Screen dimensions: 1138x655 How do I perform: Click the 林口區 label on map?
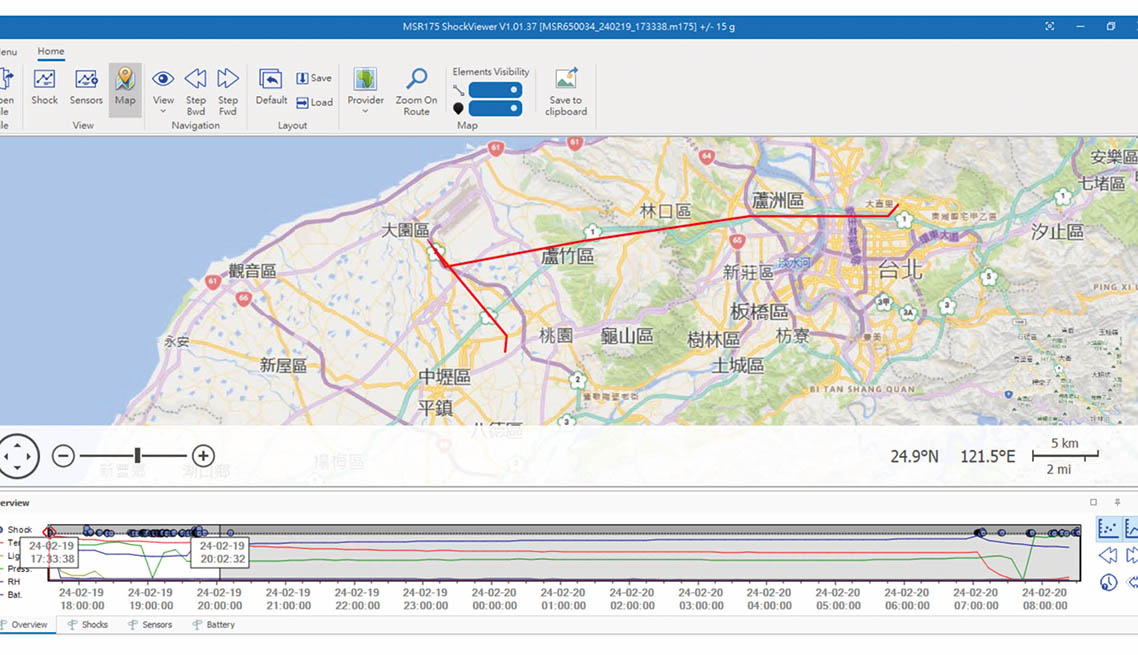tap(666, 211)
